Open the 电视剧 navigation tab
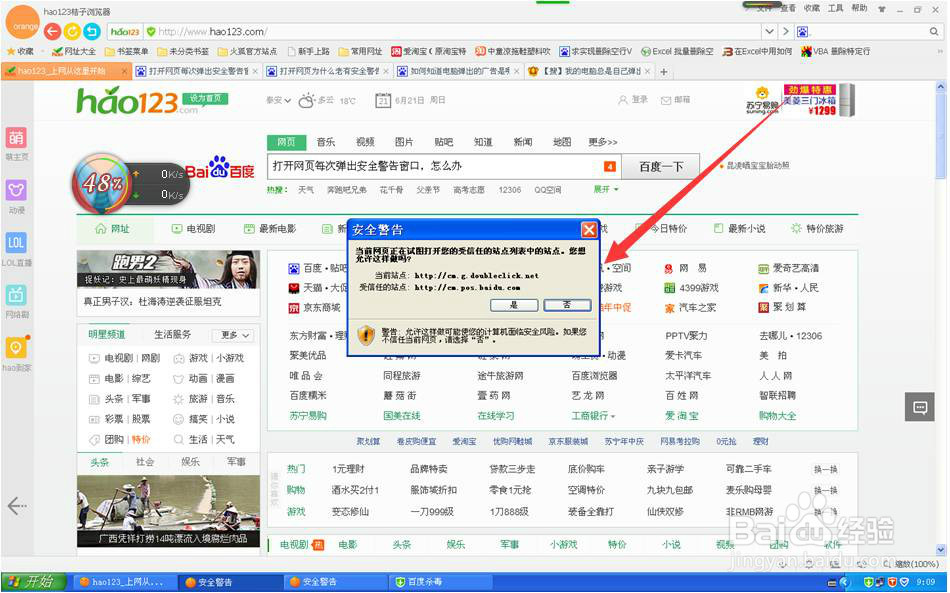This screenshot has height=593, width=950. coord(193,229)
